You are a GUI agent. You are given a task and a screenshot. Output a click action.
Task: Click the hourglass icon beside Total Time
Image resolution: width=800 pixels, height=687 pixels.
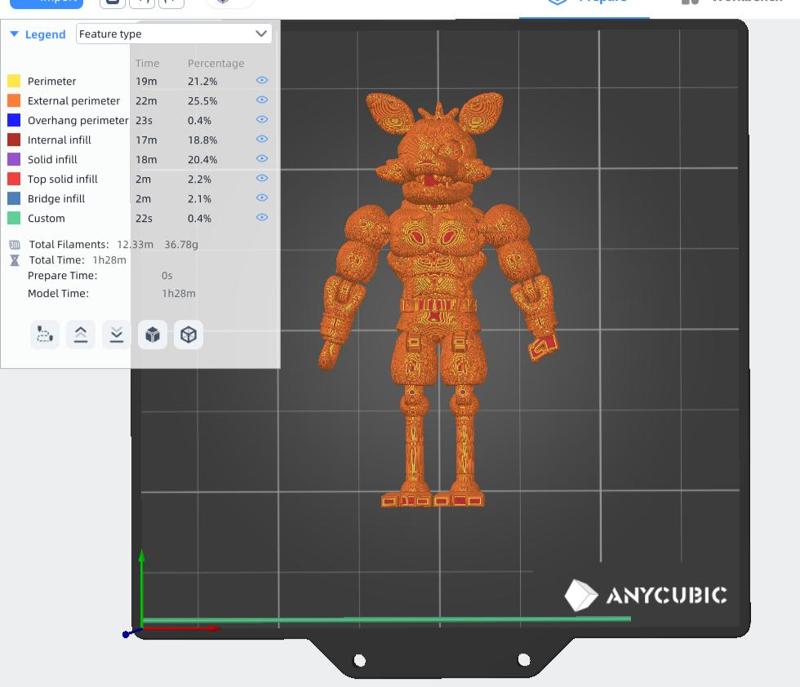(x=14, y=260)
